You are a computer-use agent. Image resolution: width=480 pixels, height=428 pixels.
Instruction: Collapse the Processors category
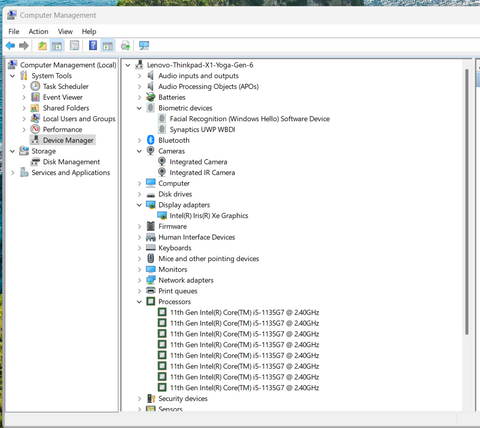pos(139,302)
